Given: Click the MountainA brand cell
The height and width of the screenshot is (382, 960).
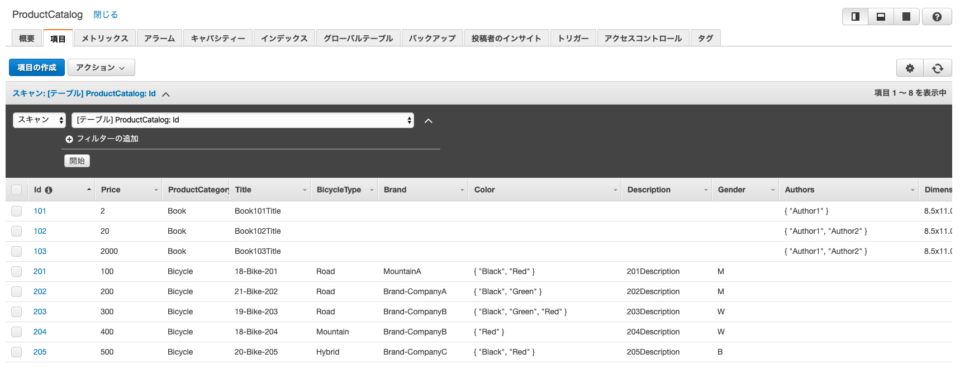Looking at the screenshot, I should click(x=402, y=272).
